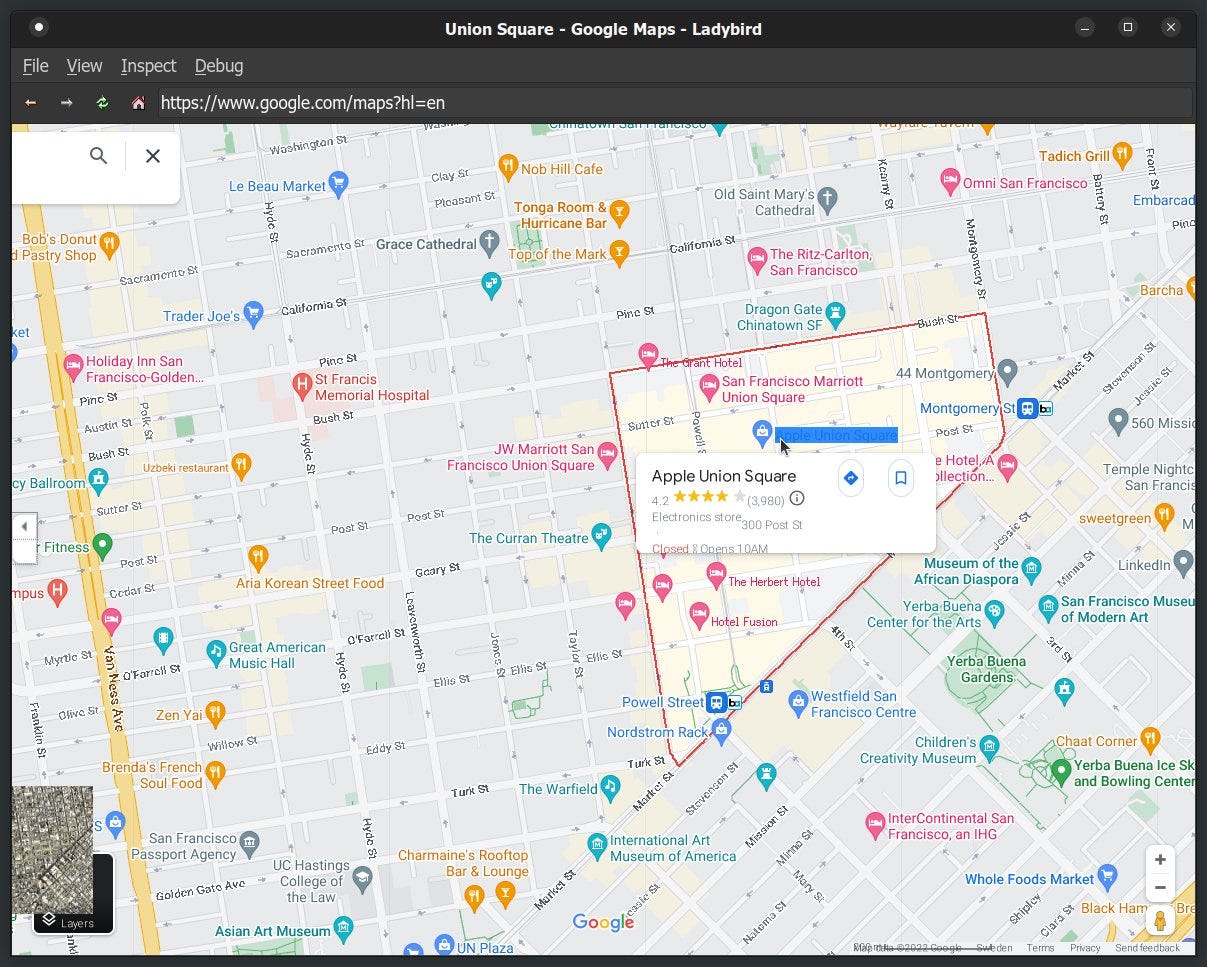
Task: Open the View menu
Action: click(84, 66)
